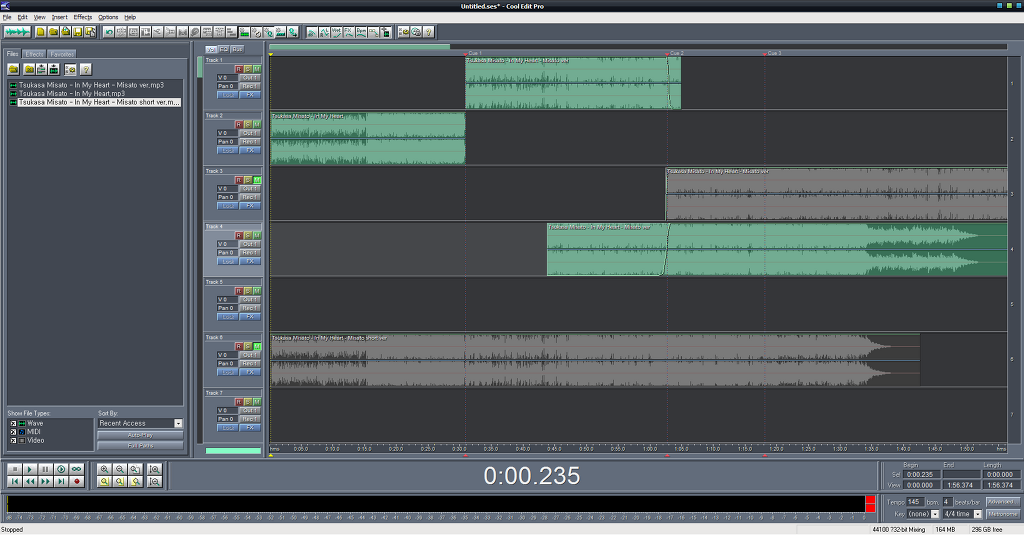
Task: Switch to the Favorites tab
Action: [x=61, y=53]
